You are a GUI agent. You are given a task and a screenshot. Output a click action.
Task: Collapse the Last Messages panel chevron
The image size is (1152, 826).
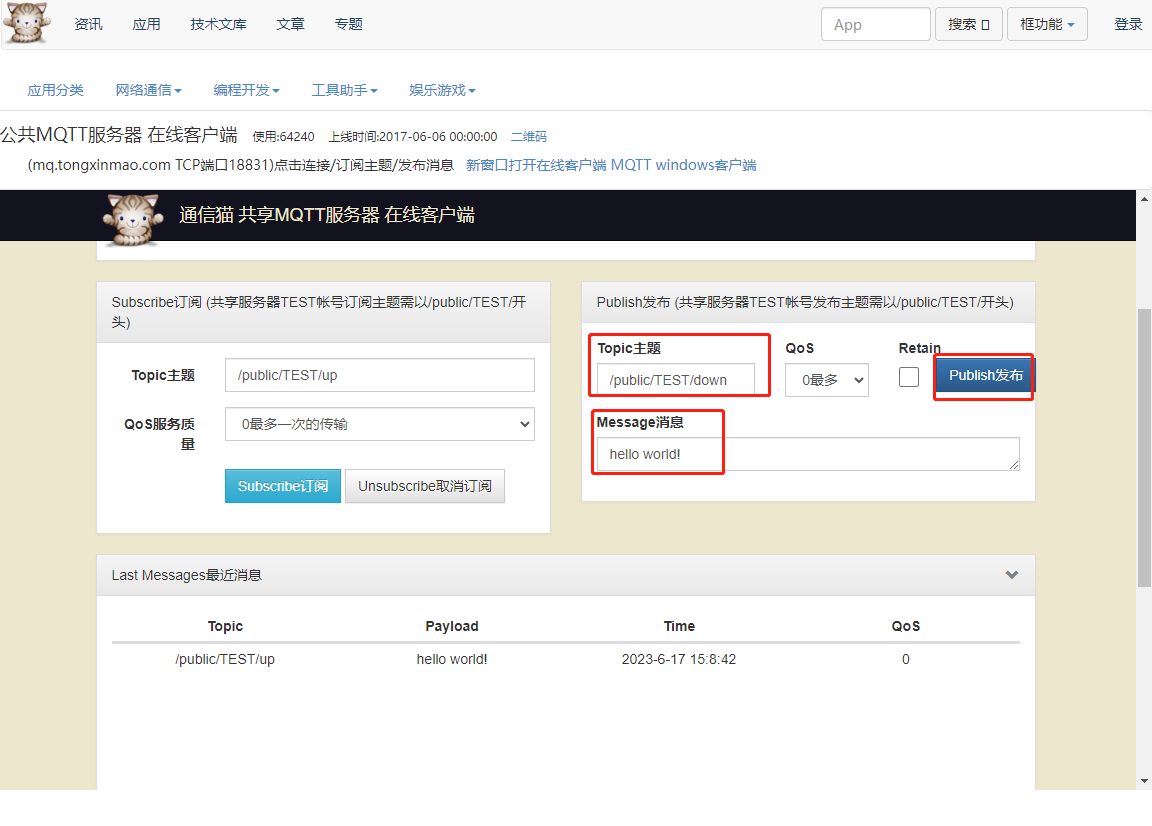pyautogui.click(x=1012, y=575)
